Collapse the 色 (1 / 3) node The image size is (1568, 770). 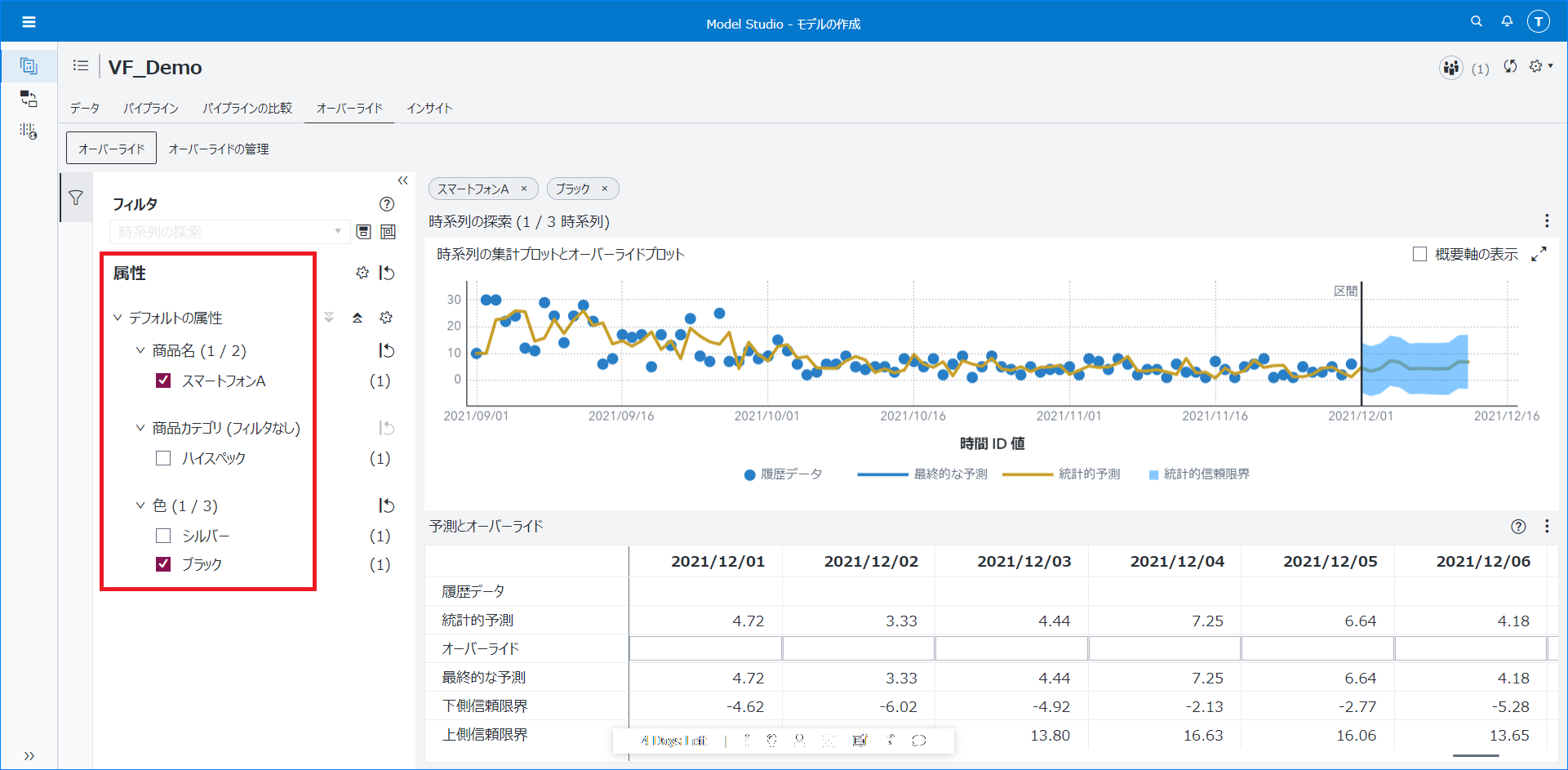140,505
